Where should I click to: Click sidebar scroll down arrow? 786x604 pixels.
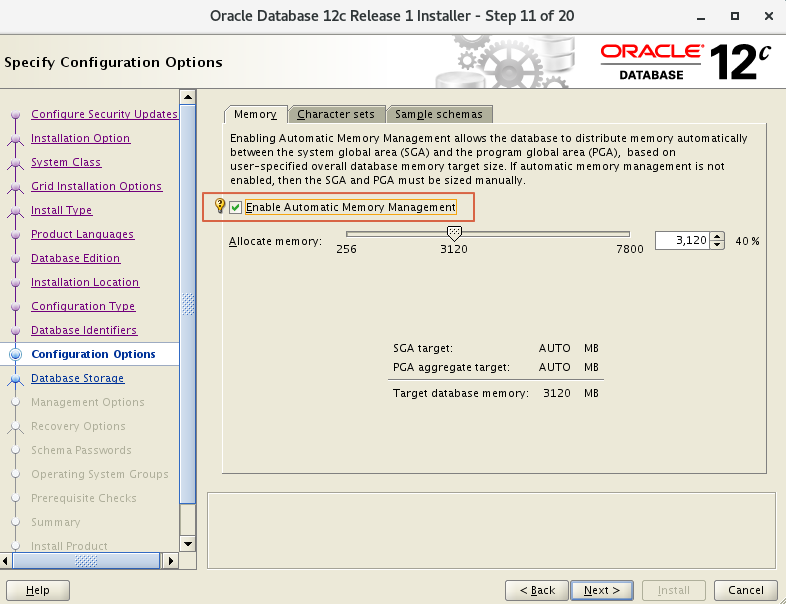pyautogui.click(x=188, y=543)
